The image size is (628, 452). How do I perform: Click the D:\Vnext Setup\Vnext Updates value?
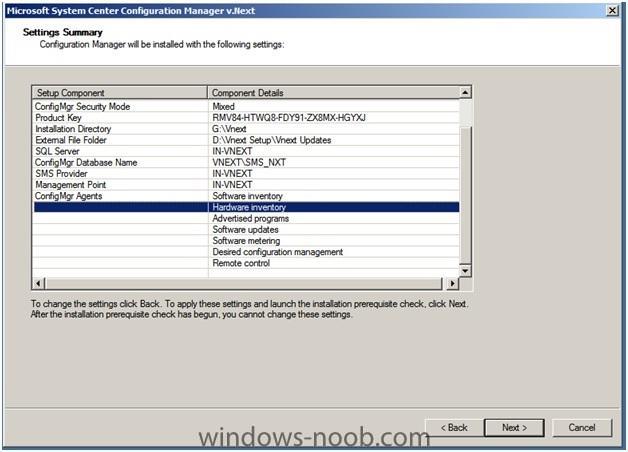(272, 140)
